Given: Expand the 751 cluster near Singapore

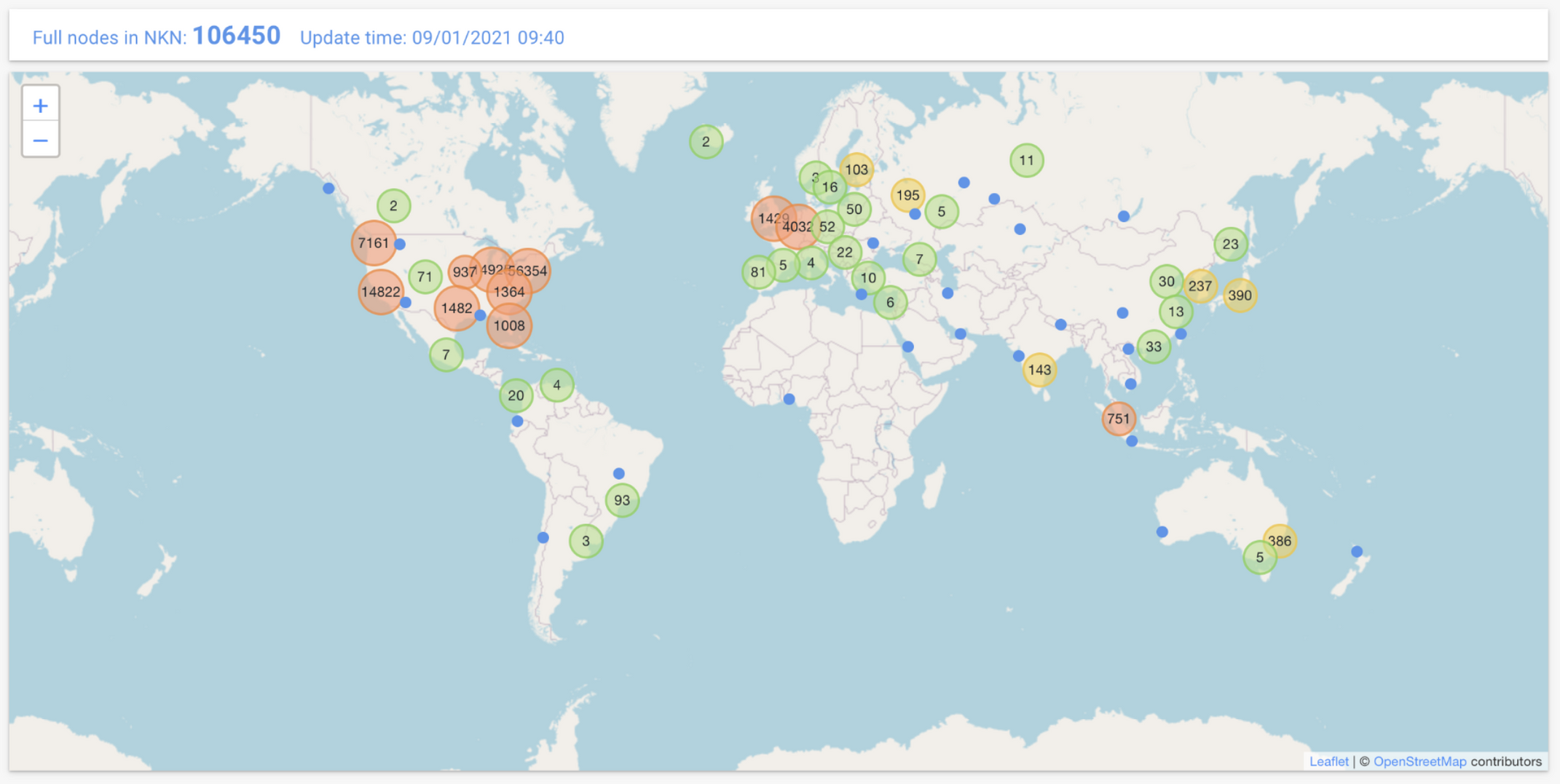Looking at the screenshot, I should (x=1119, y=419).
